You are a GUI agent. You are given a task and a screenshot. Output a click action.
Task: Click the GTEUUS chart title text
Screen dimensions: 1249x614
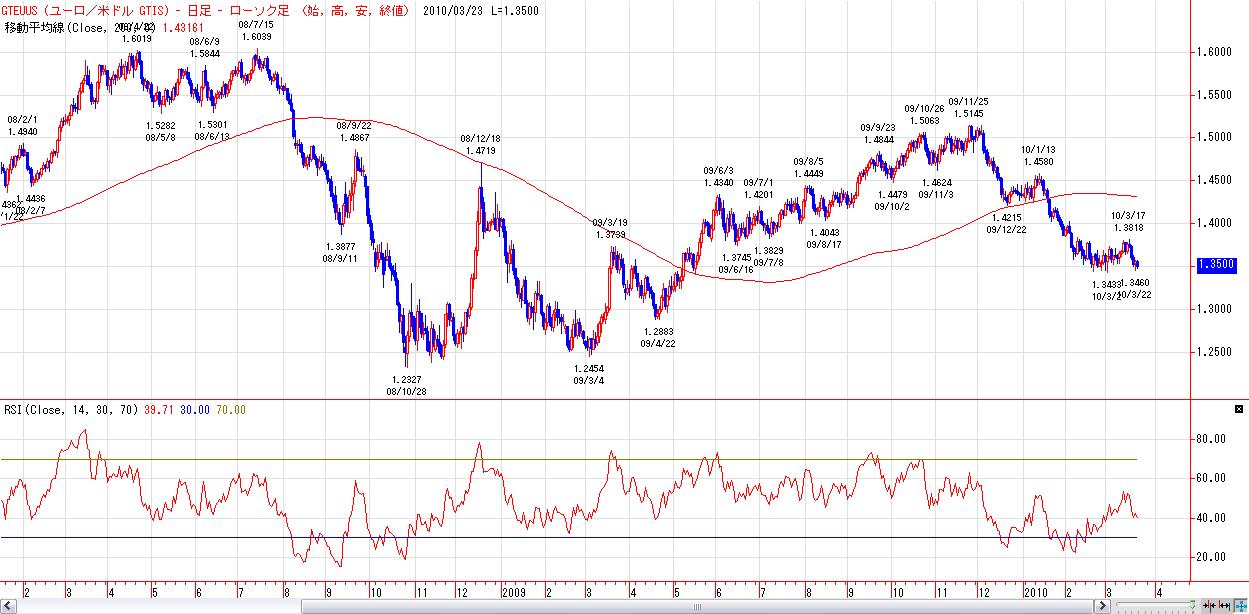[x=205, y=10]
